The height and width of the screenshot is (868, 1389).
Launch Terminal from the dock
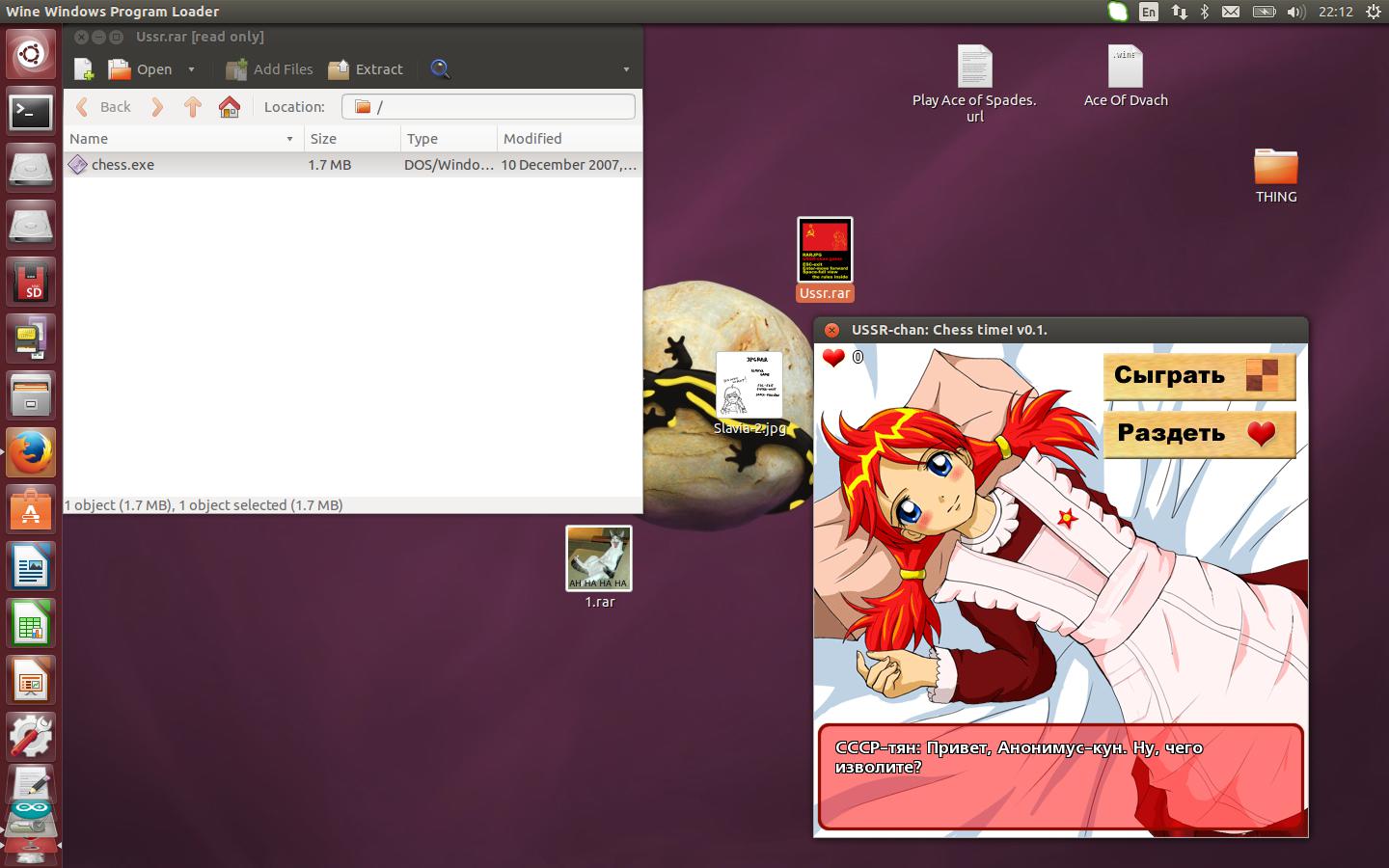point(31,112)
